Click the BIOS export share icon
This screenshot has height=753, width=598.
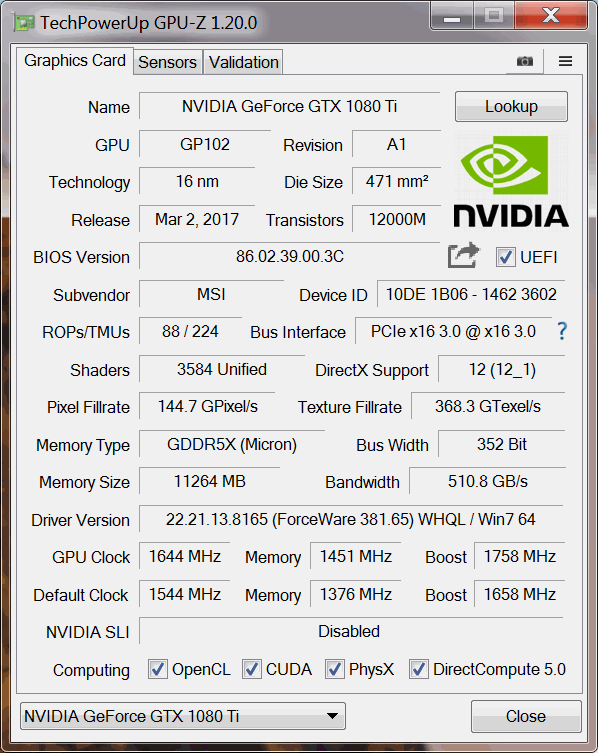point(464,255)
